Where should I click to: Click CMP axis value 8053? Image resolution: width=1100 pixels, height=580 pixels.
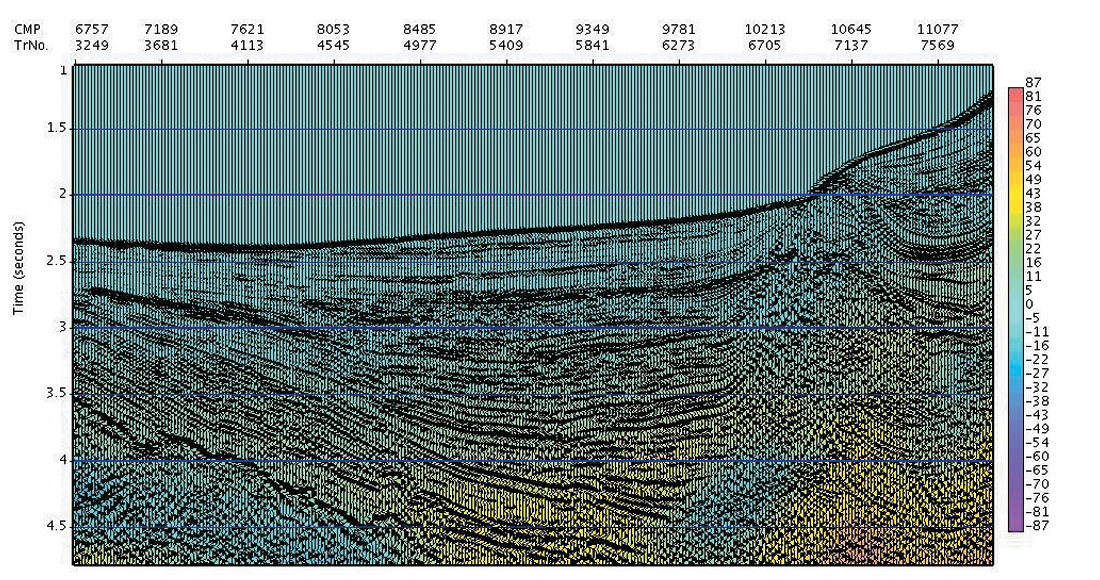(x=333, y=29)
